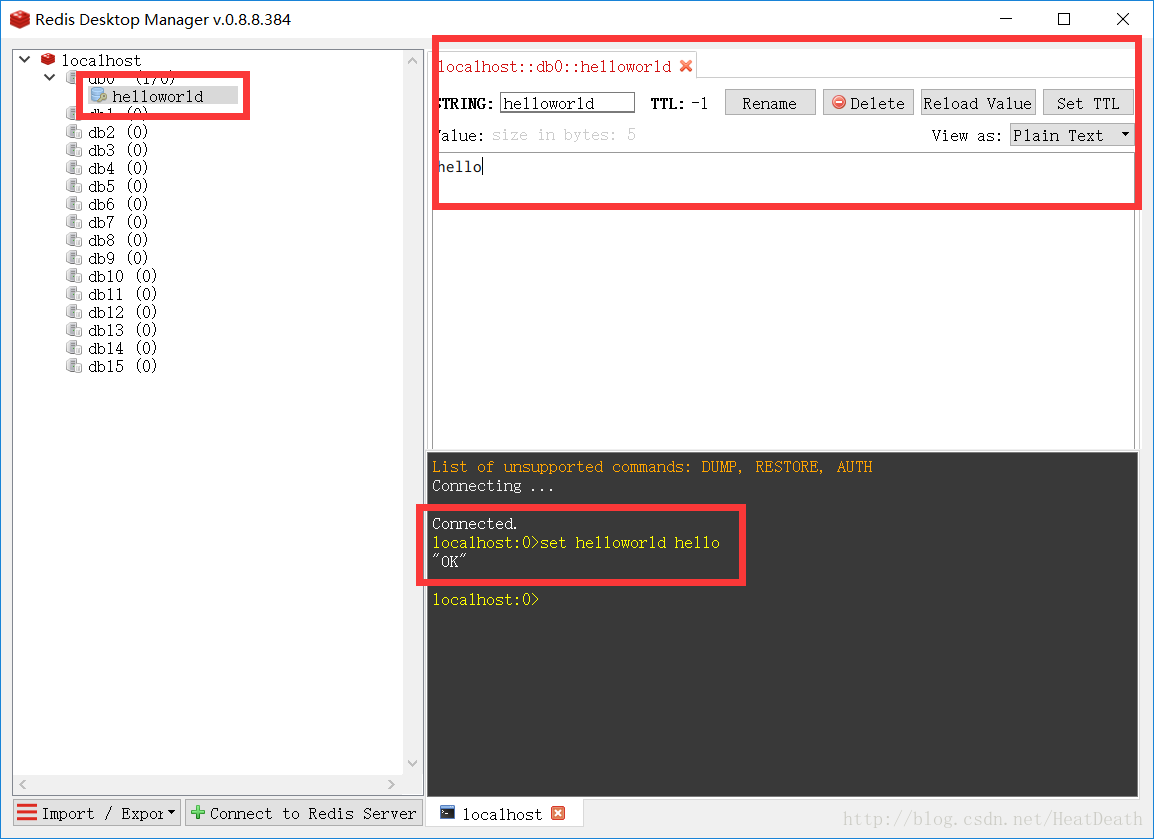Click the Redis Desktop Manager title icon
This screenshot has width=1154, height=839.
click(20, 19)
